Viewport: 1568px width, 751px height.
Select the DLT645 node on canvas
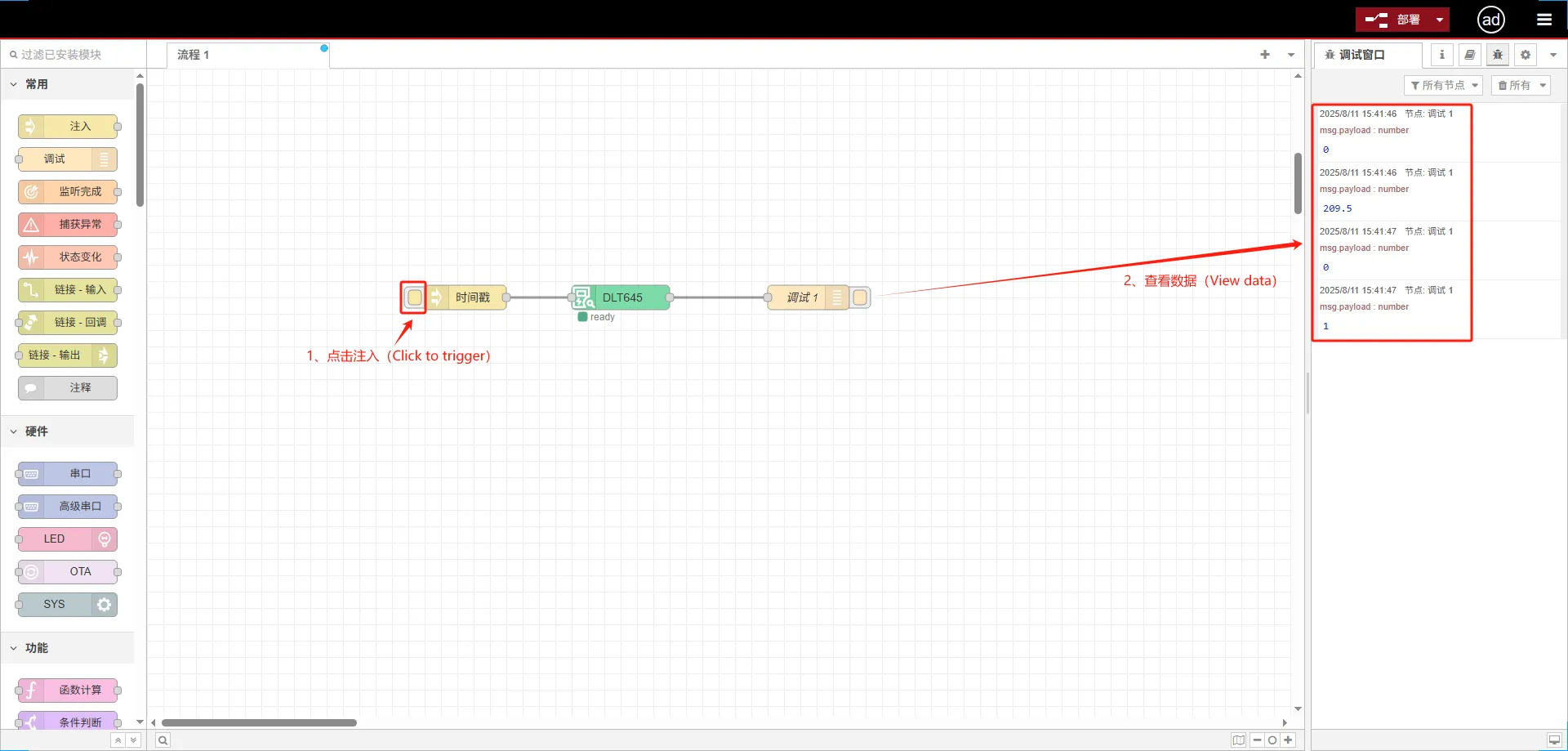[621, 297]
